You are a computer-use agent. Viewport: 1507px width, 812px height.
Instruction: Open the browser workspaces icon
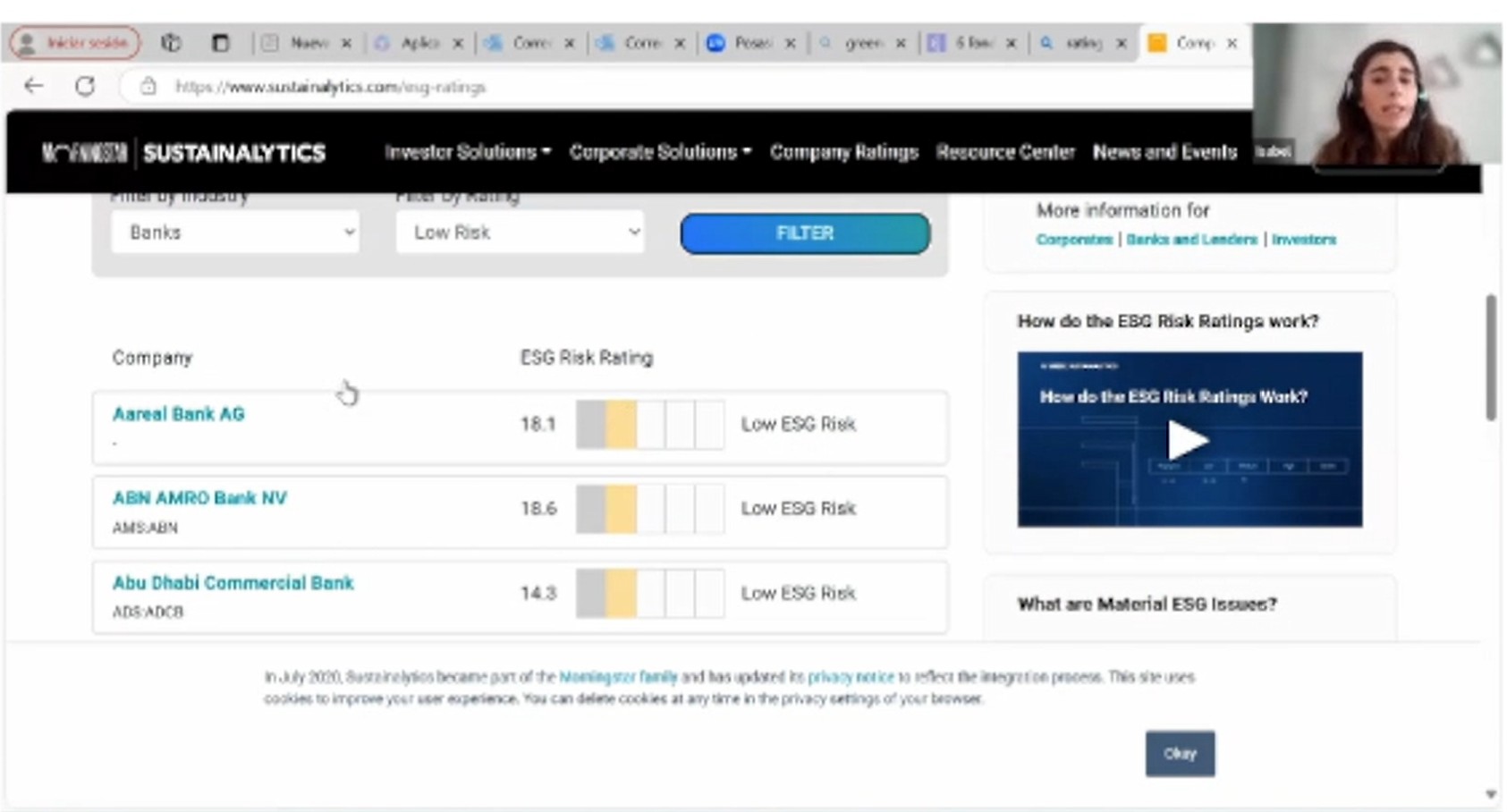[x=171, y=42]
